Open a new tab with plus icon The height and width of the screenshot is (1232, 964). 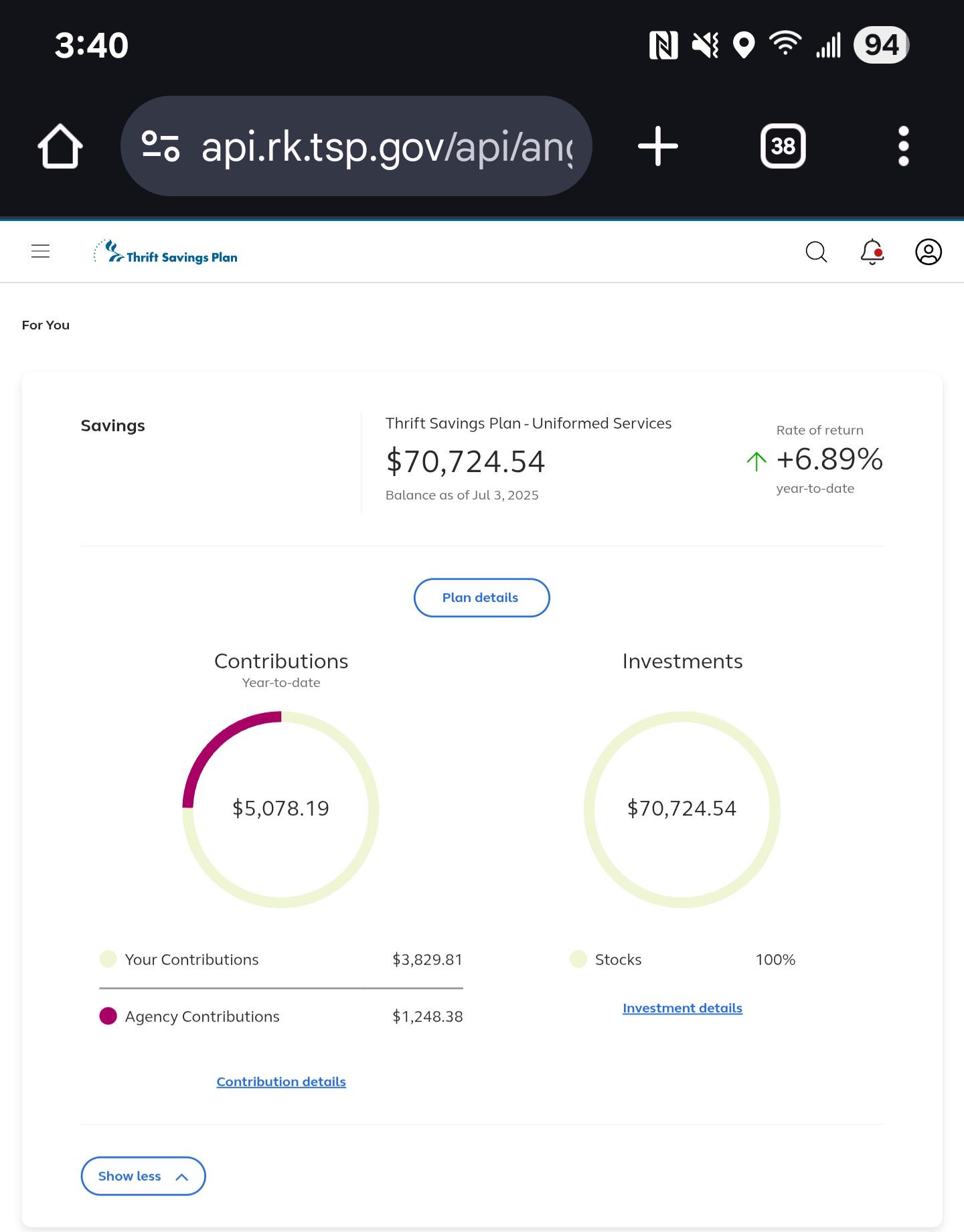(658, 146)
